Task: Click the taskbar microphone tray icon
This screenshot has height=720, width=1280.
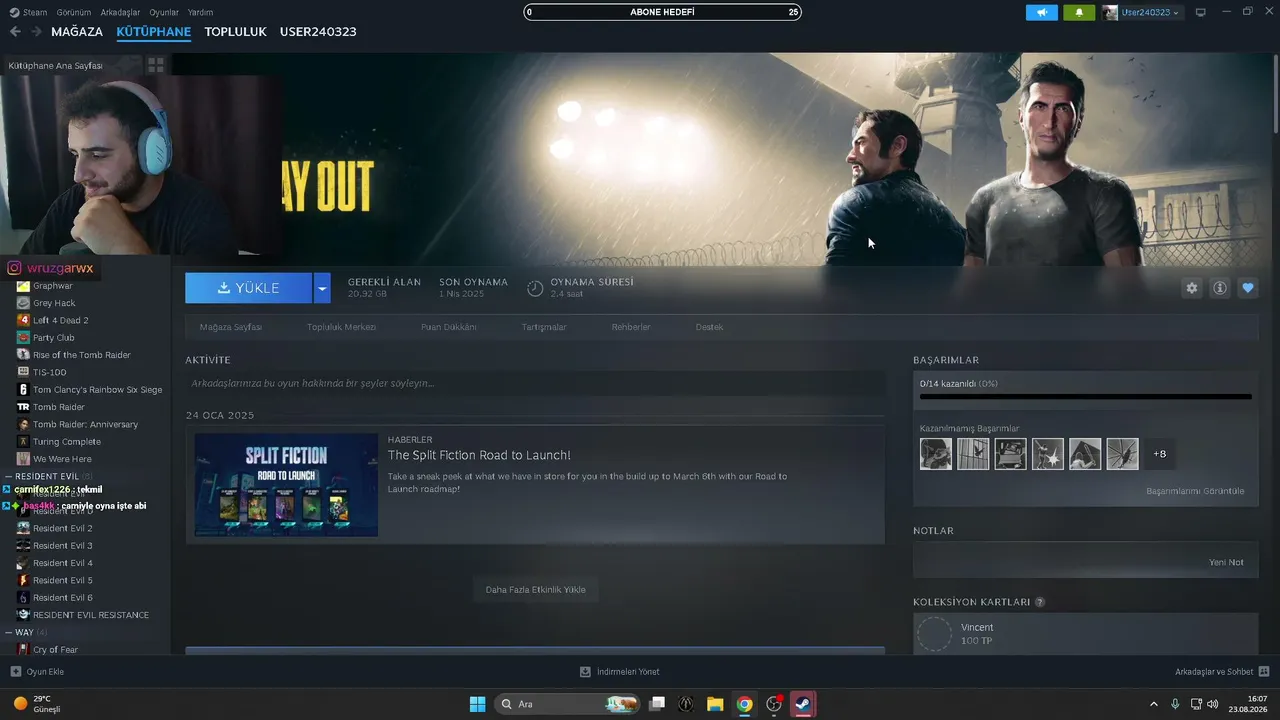Action: 1175,704
